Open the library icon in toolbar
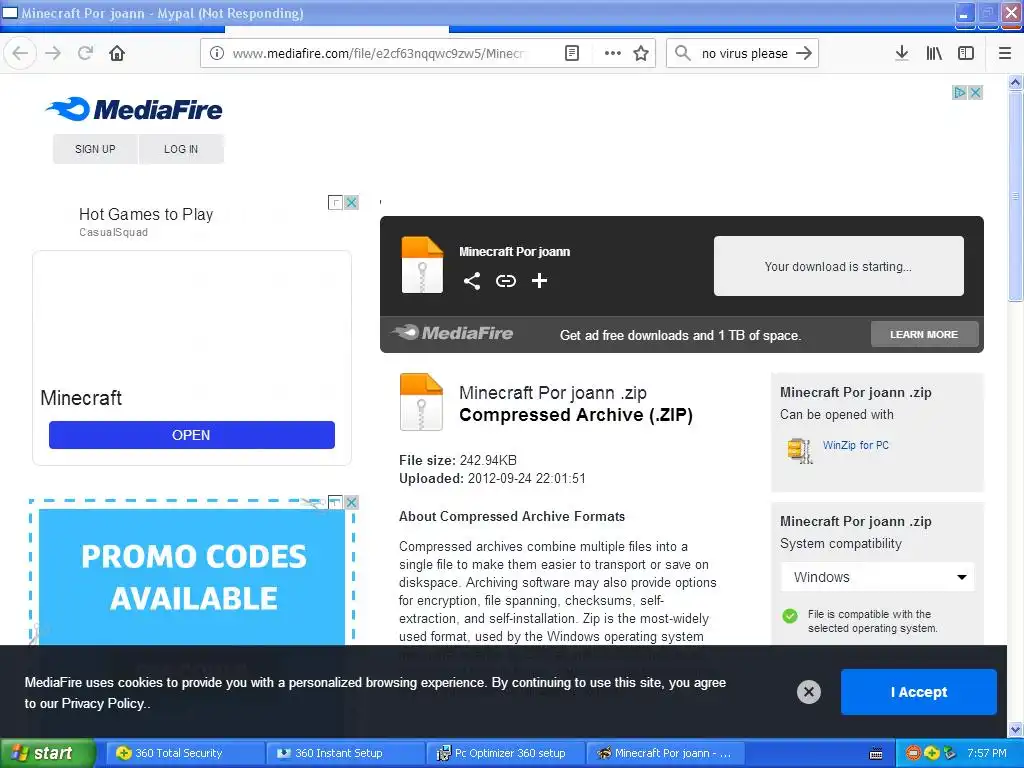Viewport: 1024px width, 768px height. point(934,53)
